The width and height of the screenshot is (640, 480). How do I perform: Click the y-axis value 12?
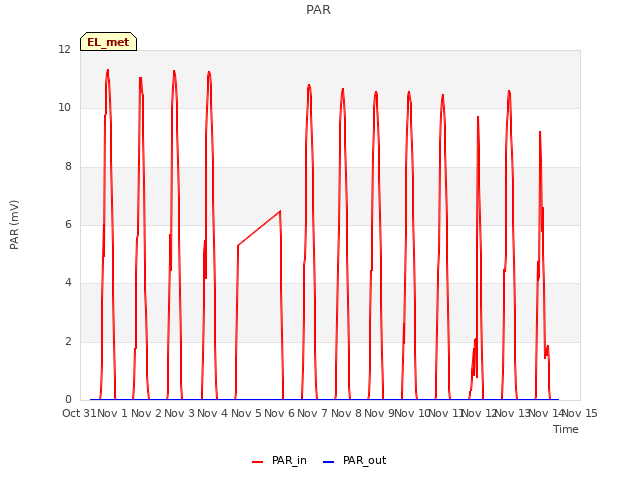tap(64, 49)
